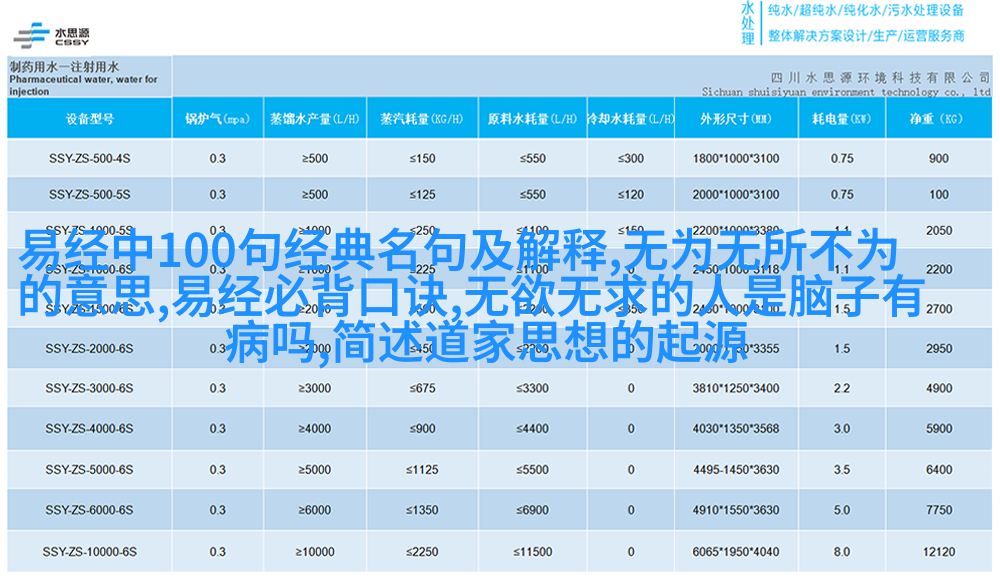
Task: Click the 整体工艺设计/生产/运营服务 text
Action: pos(865,36)
